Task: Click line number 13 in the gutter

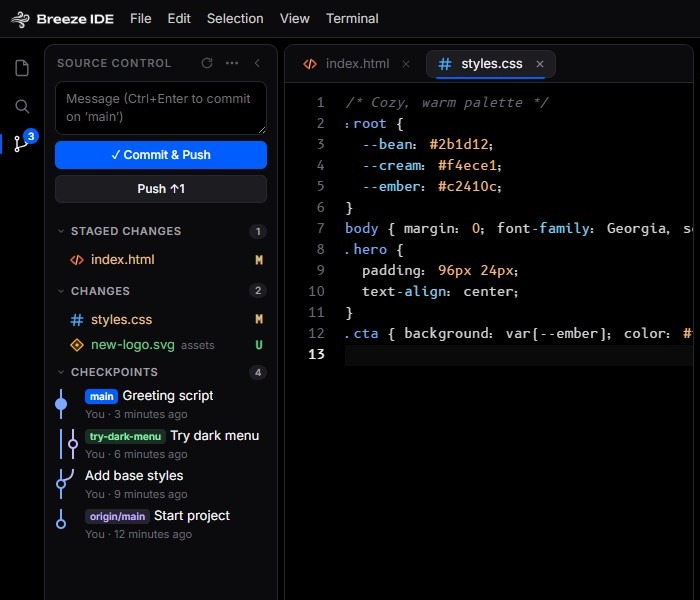Action: coord(316,354)
